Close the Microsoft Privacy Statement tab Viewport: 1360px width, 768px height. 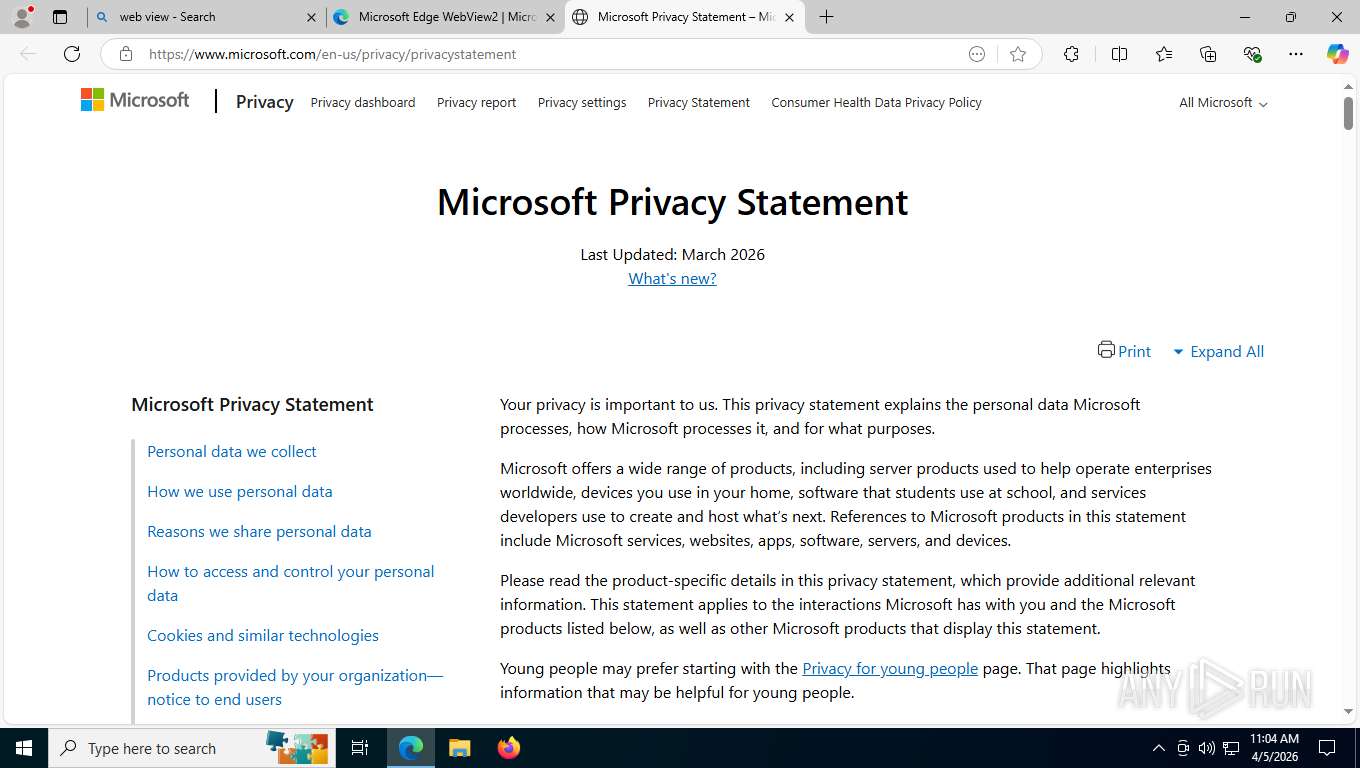pyautogui.click(x=789, y=17)
